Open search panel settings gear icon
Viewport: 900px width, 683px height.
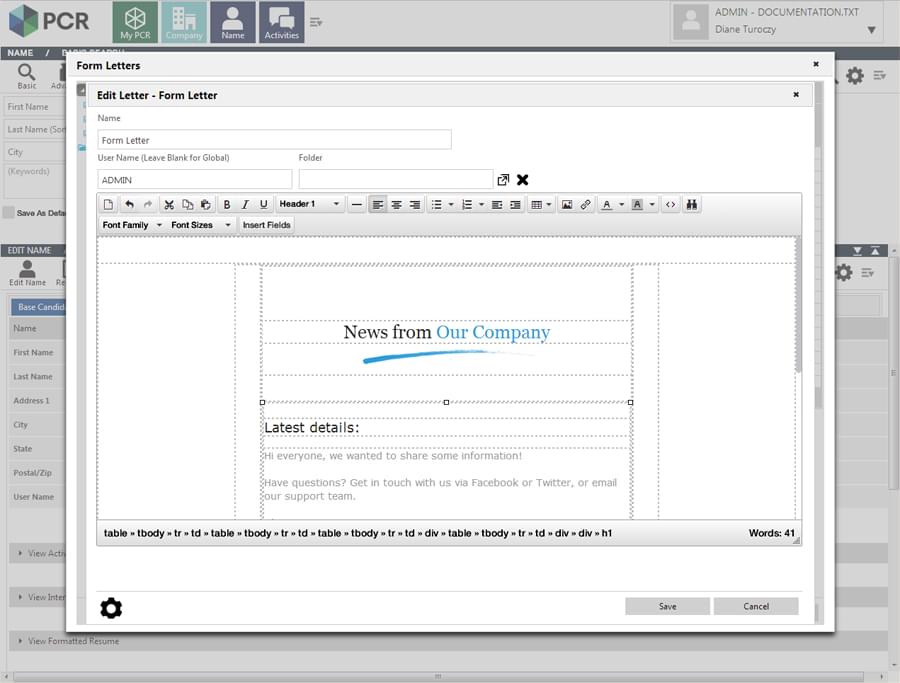point(855,75)
